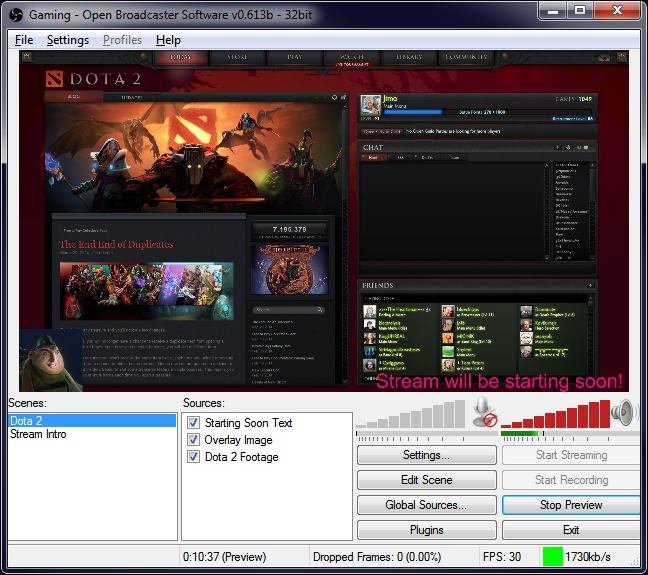Select the Dota 2 scene
Screen dimensions: 648x575
pos(92,421)
